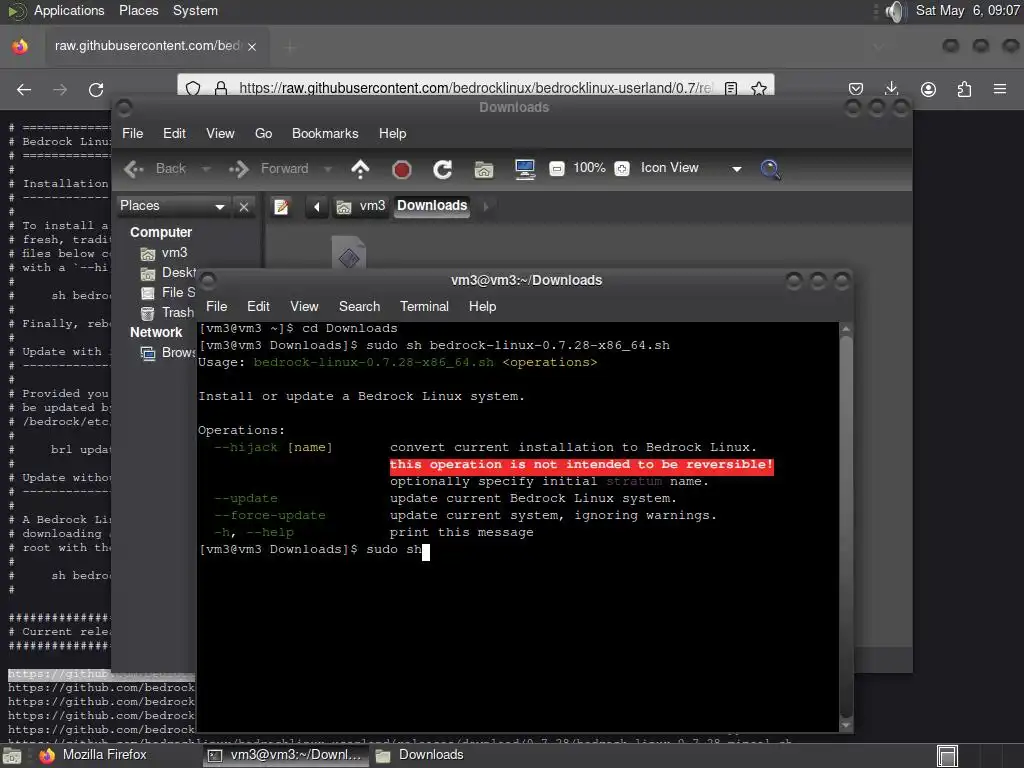Viewport: 1024px width, 768px height.
Task: Click the red Stop loading icon
Action: coord(402,170)
